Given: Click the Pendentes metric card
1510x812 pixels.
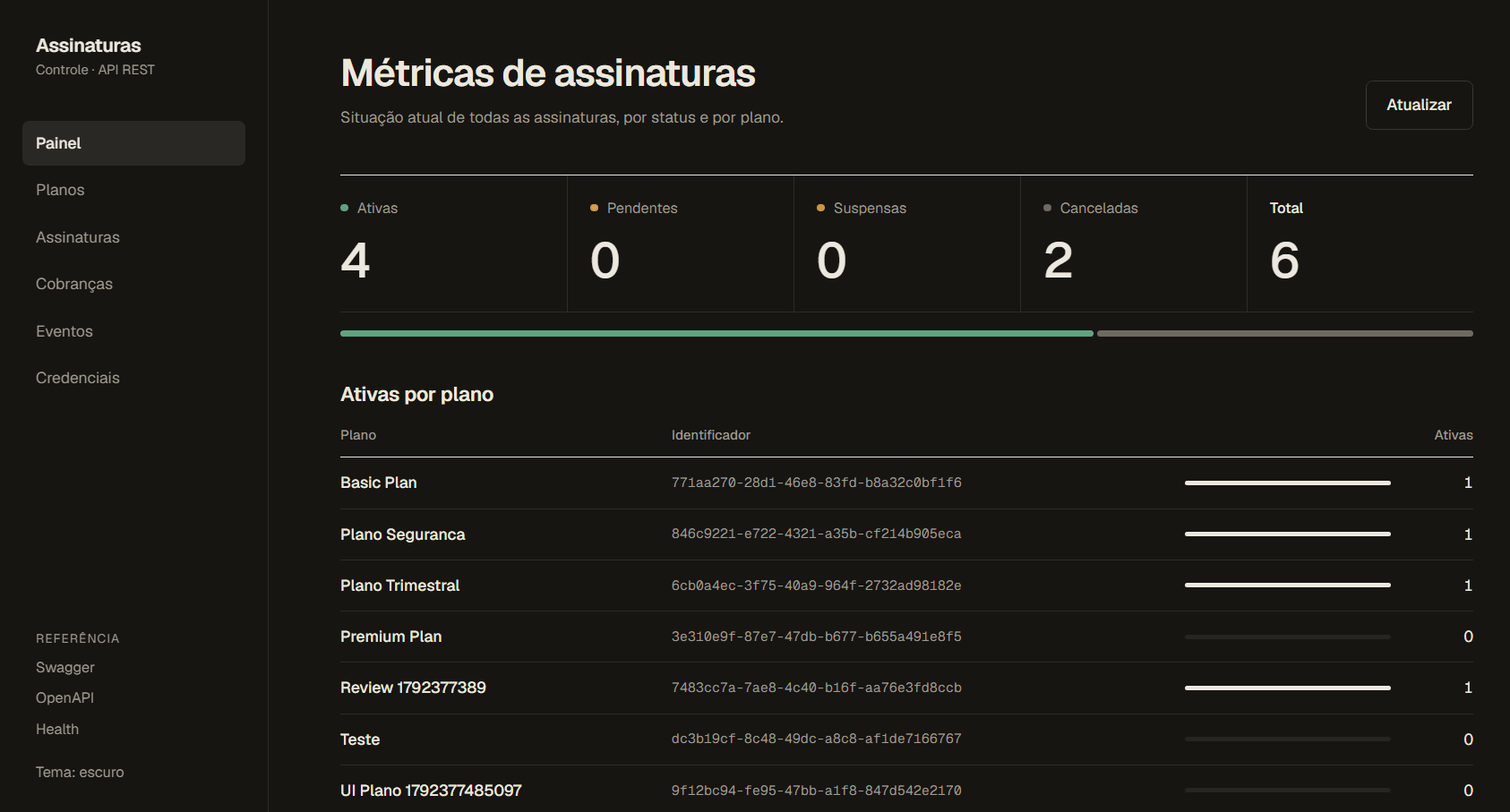Looking at the screenshot, I should click(681, 244).
